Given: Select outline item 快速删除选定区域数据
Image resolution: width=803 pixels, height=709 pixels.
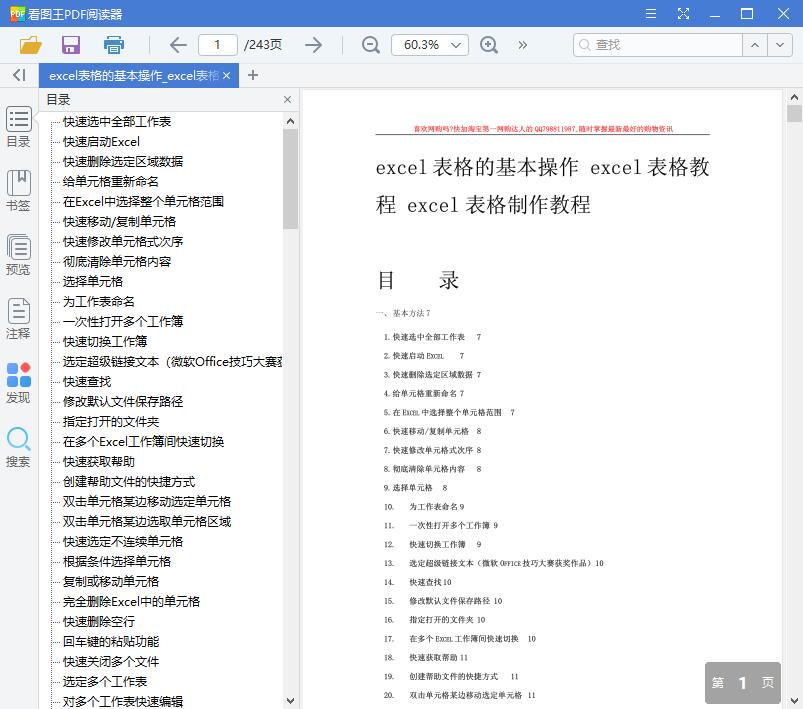Looking at the screenshot, I should pyautogui.click(x=123, y=161).
